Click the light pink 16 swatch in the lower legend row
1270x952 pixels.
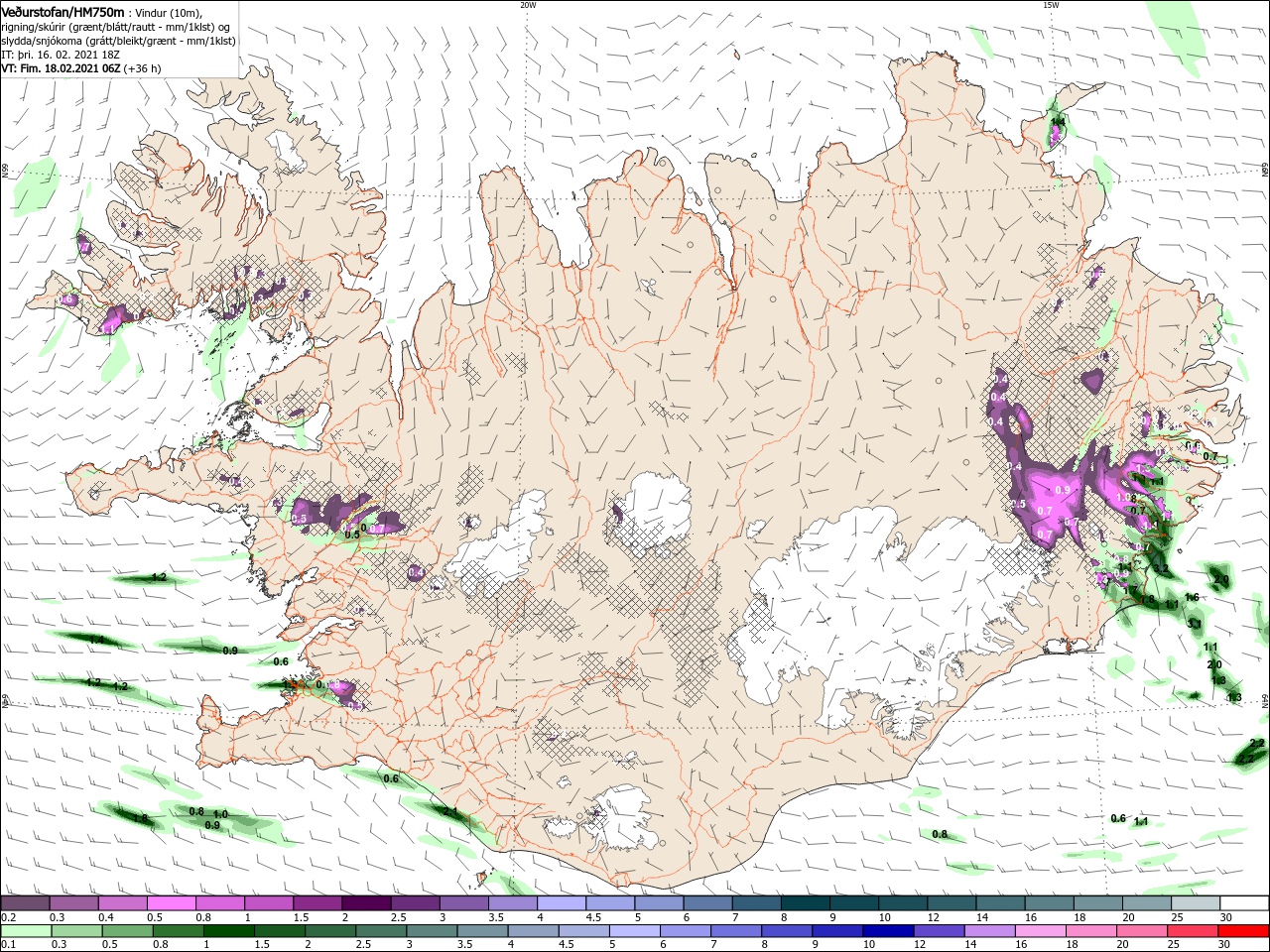[1042, 931]
